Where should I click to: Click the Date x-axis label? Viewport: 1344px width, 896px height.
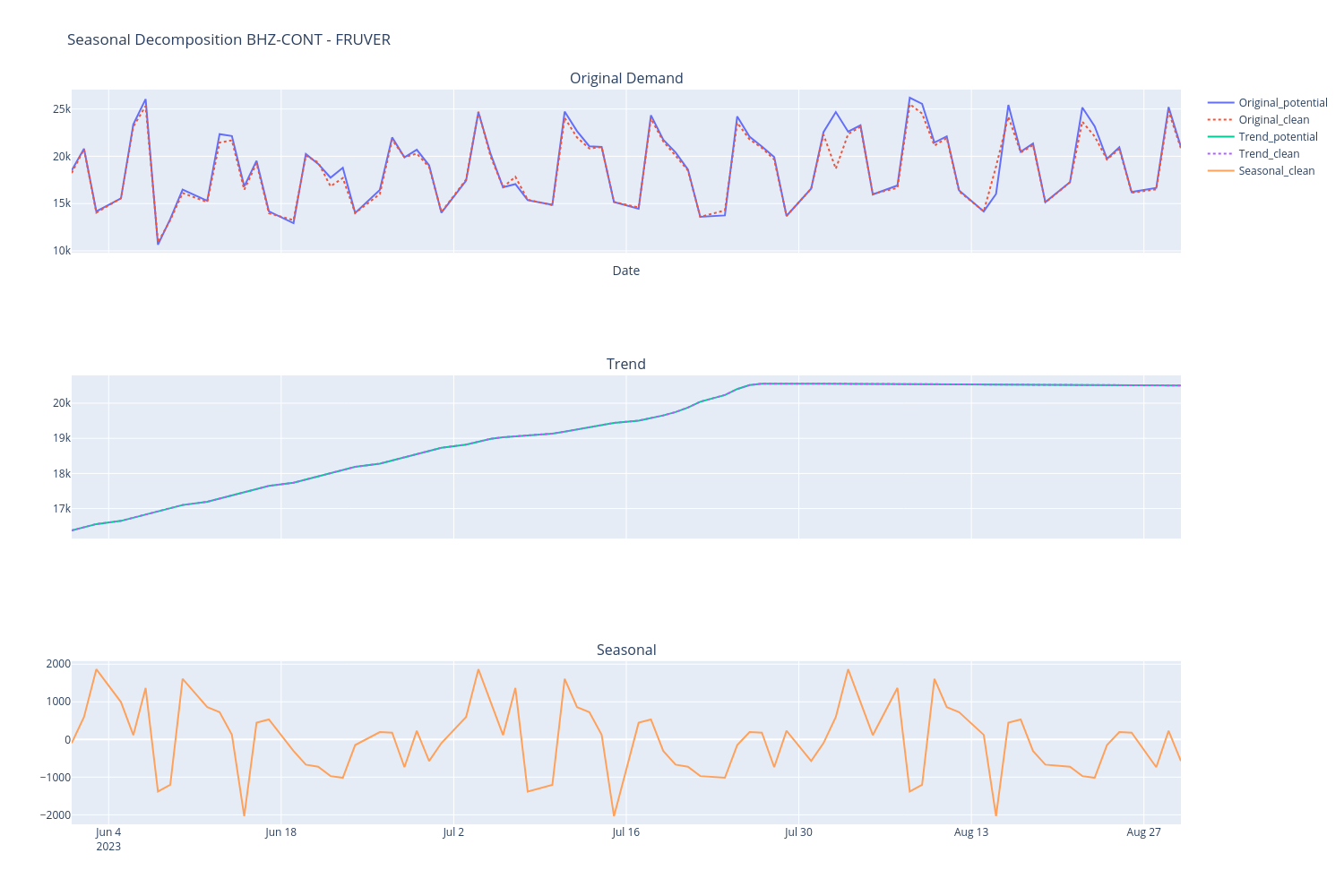pos(625,271)
